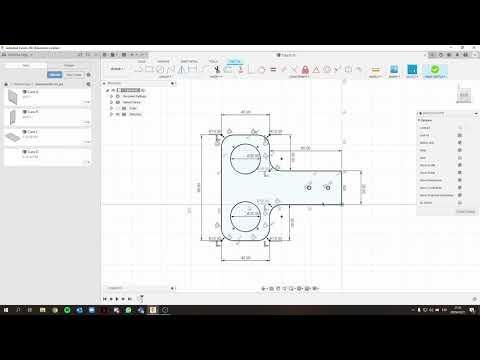Enable the Slice checkbox
This screenshot has width=480, height=360.
point(460,158)
